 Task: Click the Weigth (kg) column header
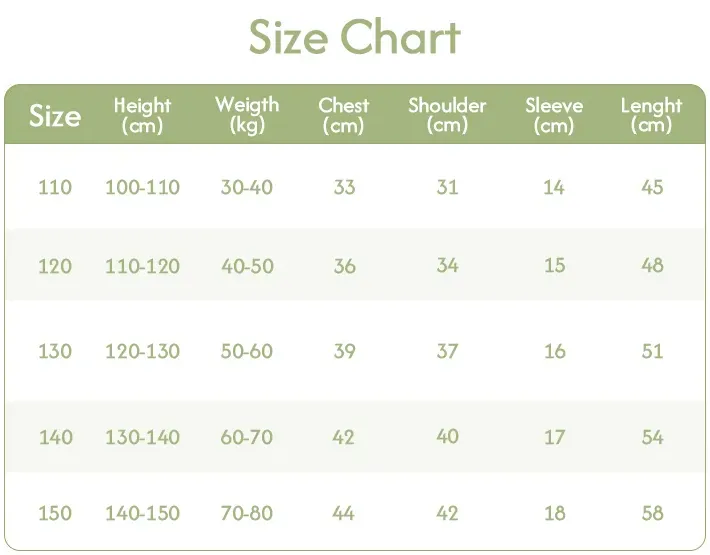pyautogui.click(x=247, y=115)
